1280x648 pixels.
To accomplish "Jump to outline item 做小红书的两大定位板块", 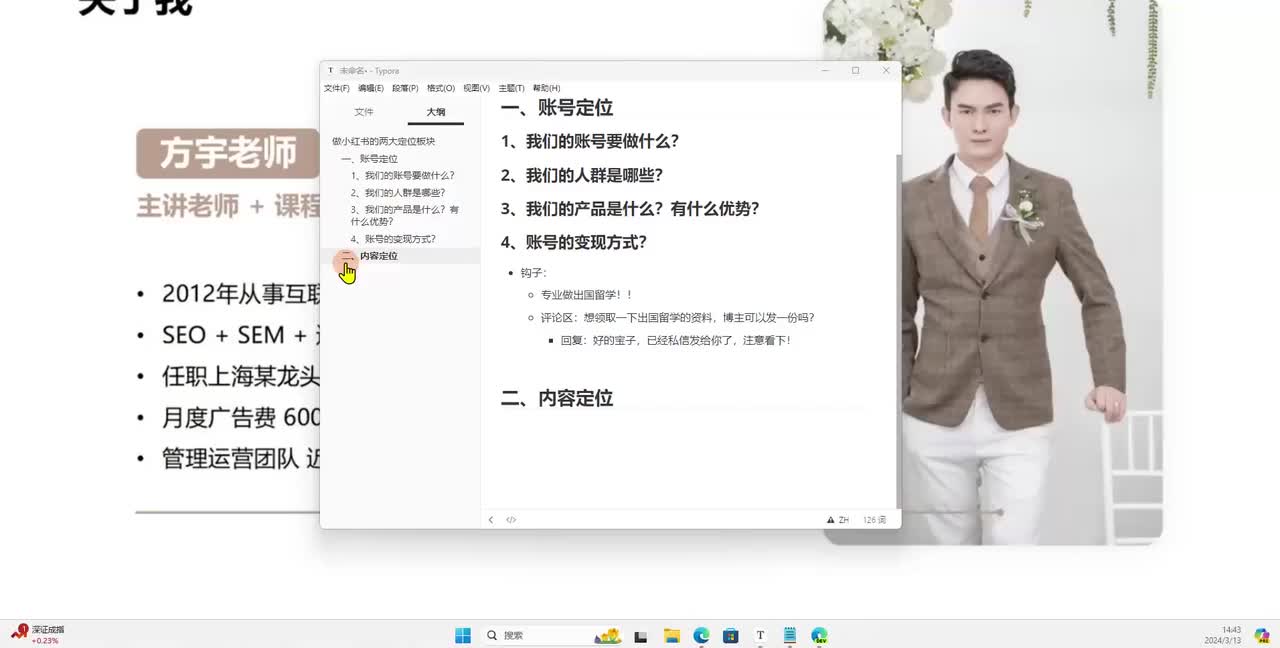I will pos(384,141).
